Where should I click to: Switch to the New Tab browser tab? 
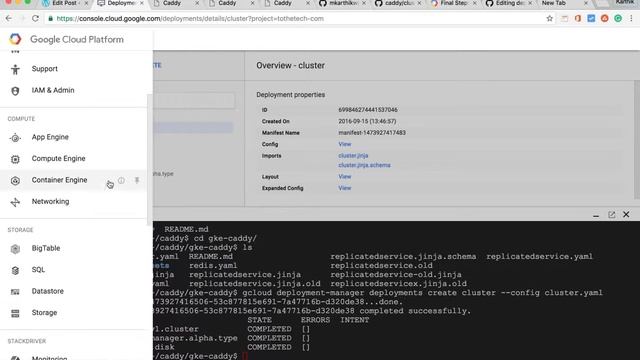pos(564,3)
